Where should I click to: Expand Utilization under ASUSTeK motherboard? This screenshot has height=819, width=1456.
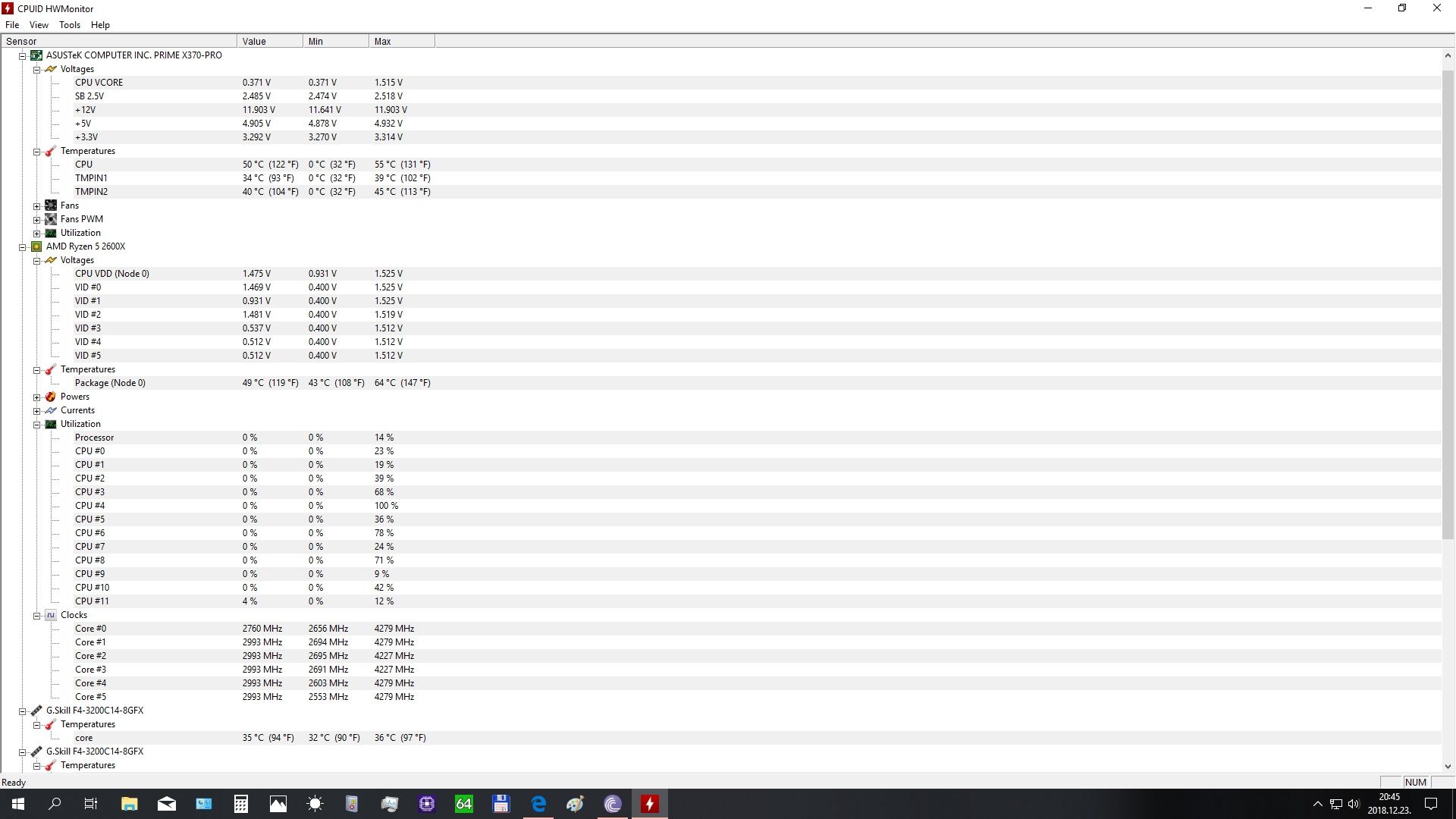[x=36, y=234]
